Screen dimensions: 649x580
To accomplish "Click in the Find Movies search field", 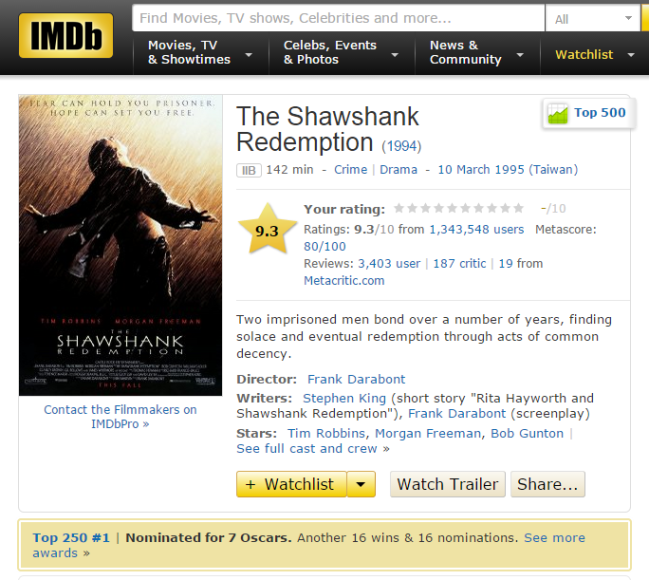I will click(338, 18).
